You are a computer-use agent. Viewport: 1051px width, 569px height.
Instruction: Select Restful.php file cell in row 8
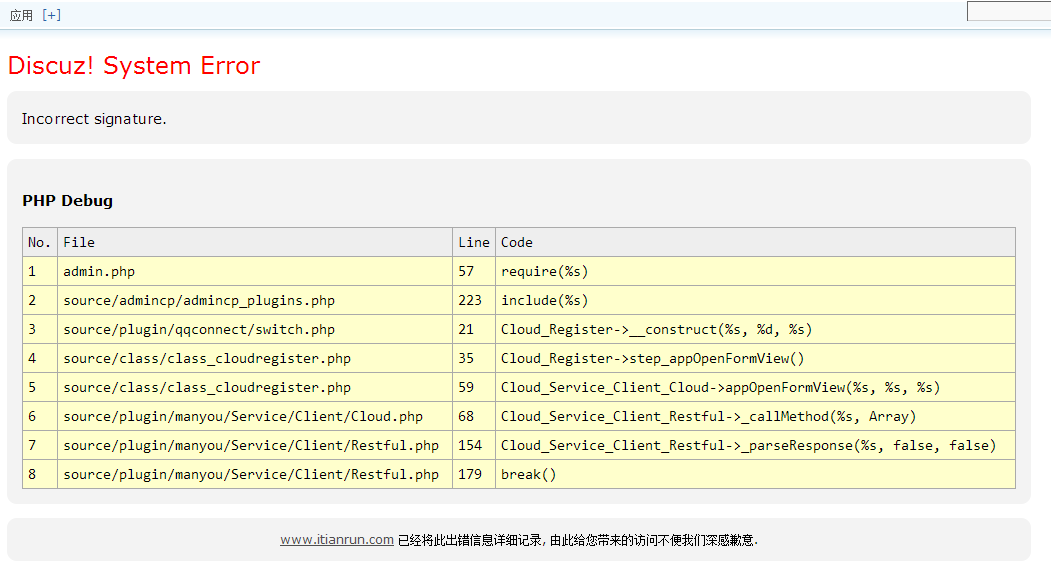(x=255, y=474)
